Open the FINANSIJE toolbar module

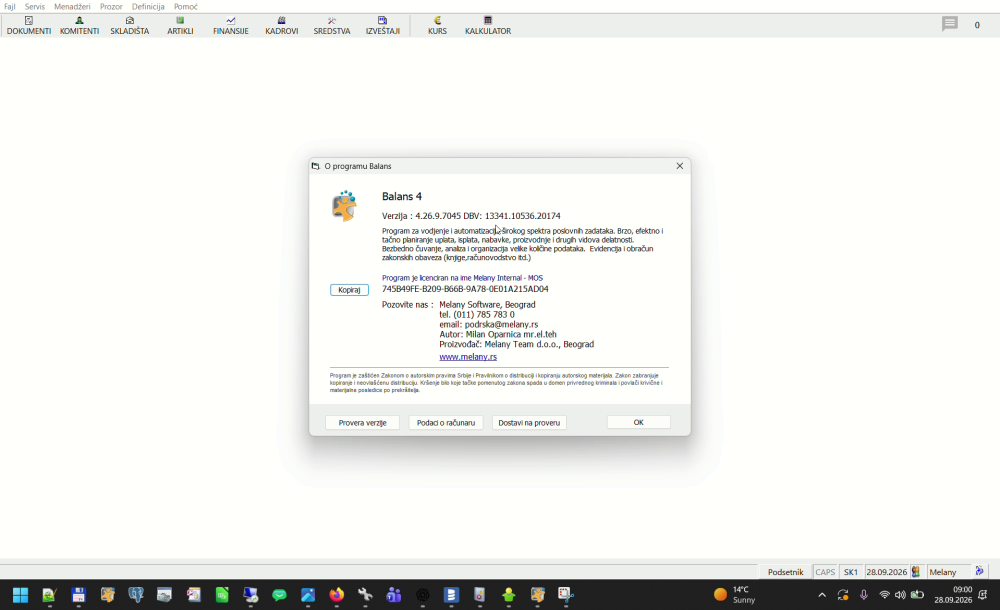230,26
